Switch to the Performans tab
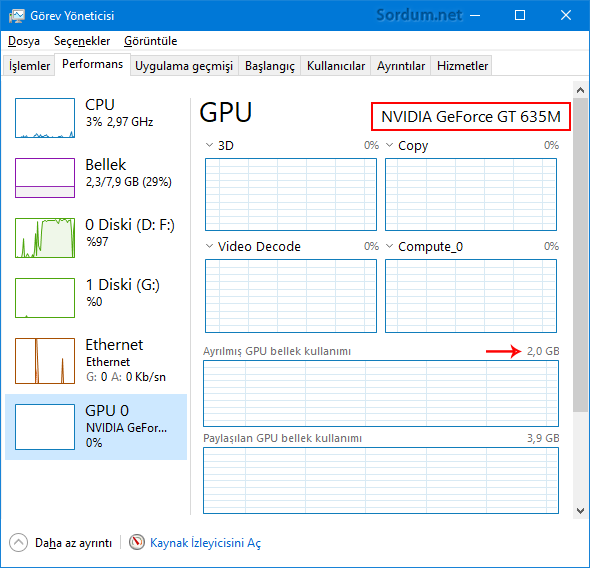 tap(93, 64)
